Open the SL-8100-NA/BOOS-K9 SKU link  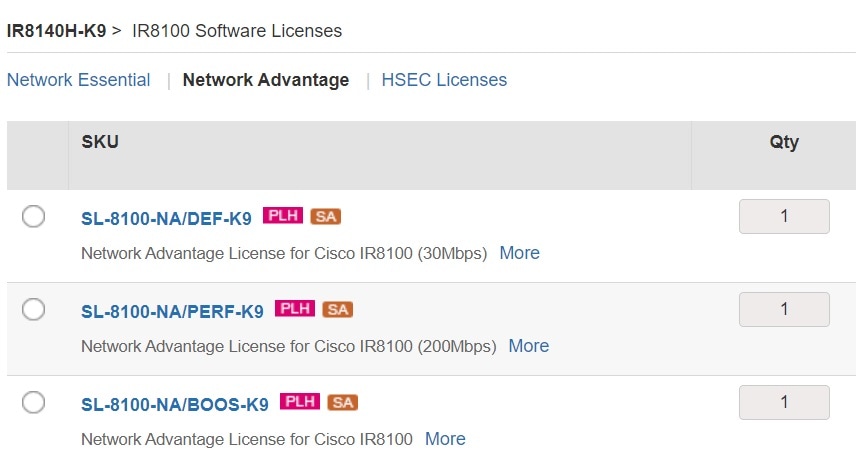pos(175,404)
